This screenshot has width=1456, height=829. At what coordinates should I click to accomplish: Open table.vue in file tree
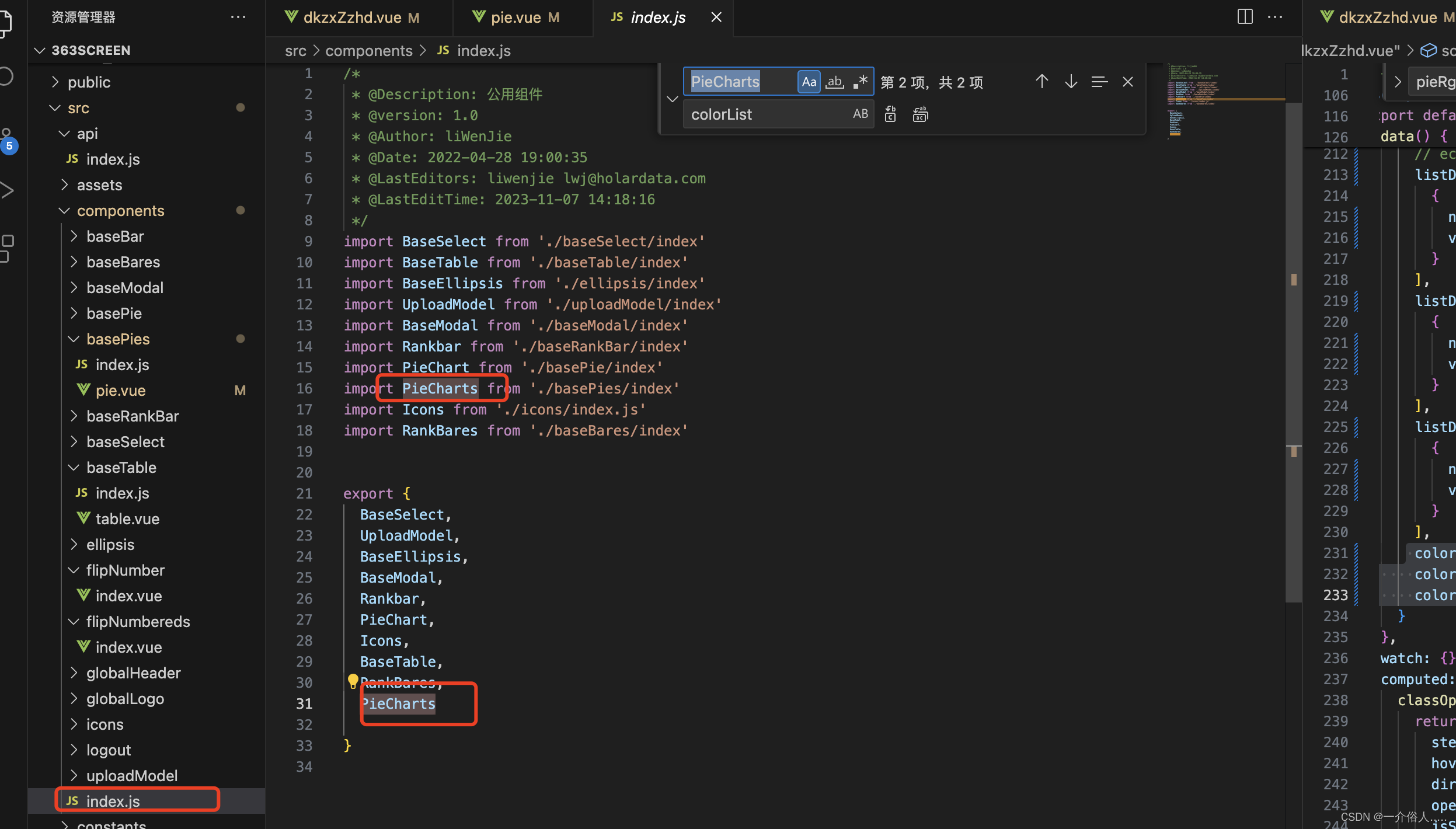point(127,519)
